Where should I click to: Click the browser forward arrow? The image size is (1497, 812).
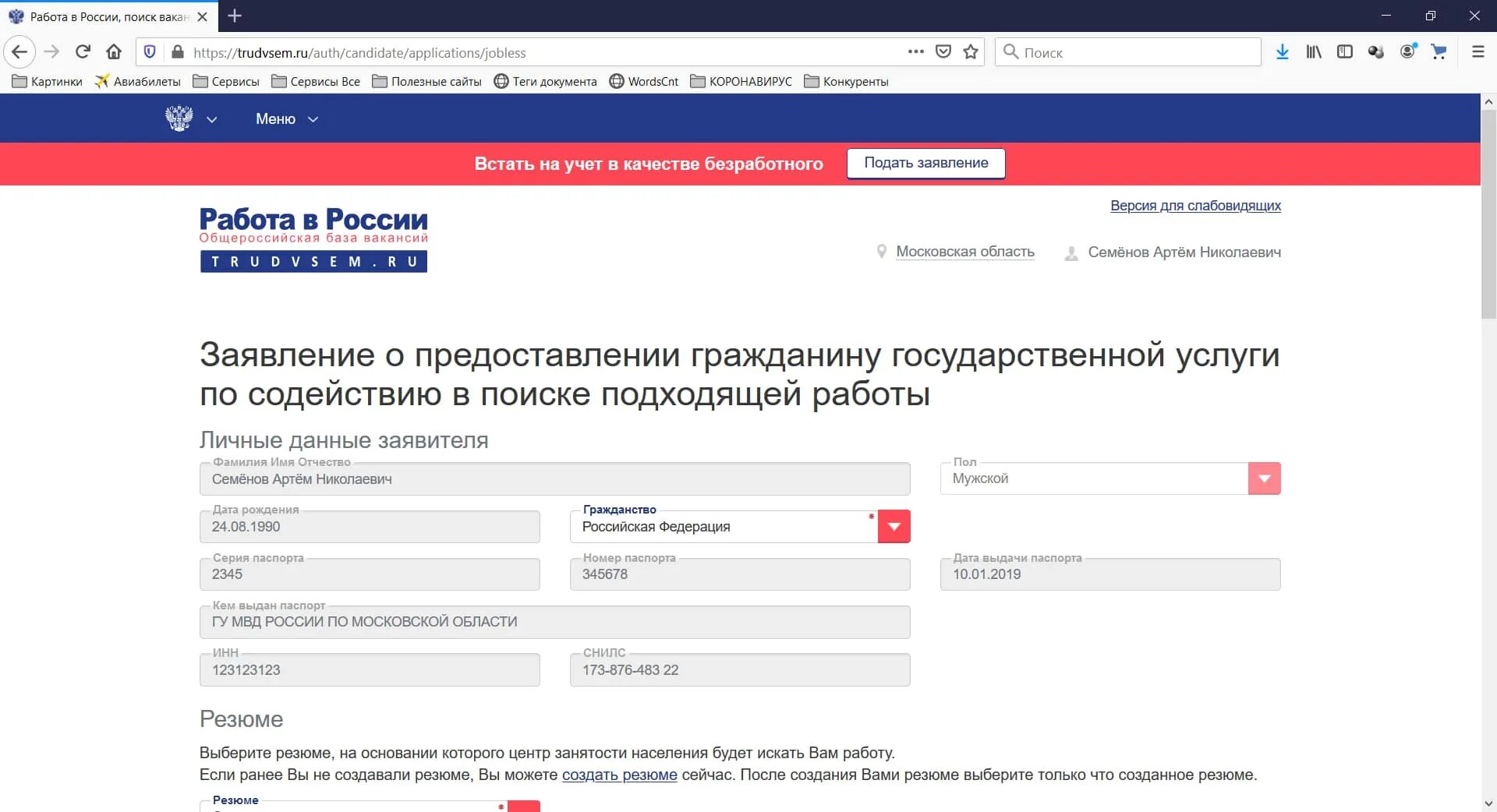(x=51, y=52)
